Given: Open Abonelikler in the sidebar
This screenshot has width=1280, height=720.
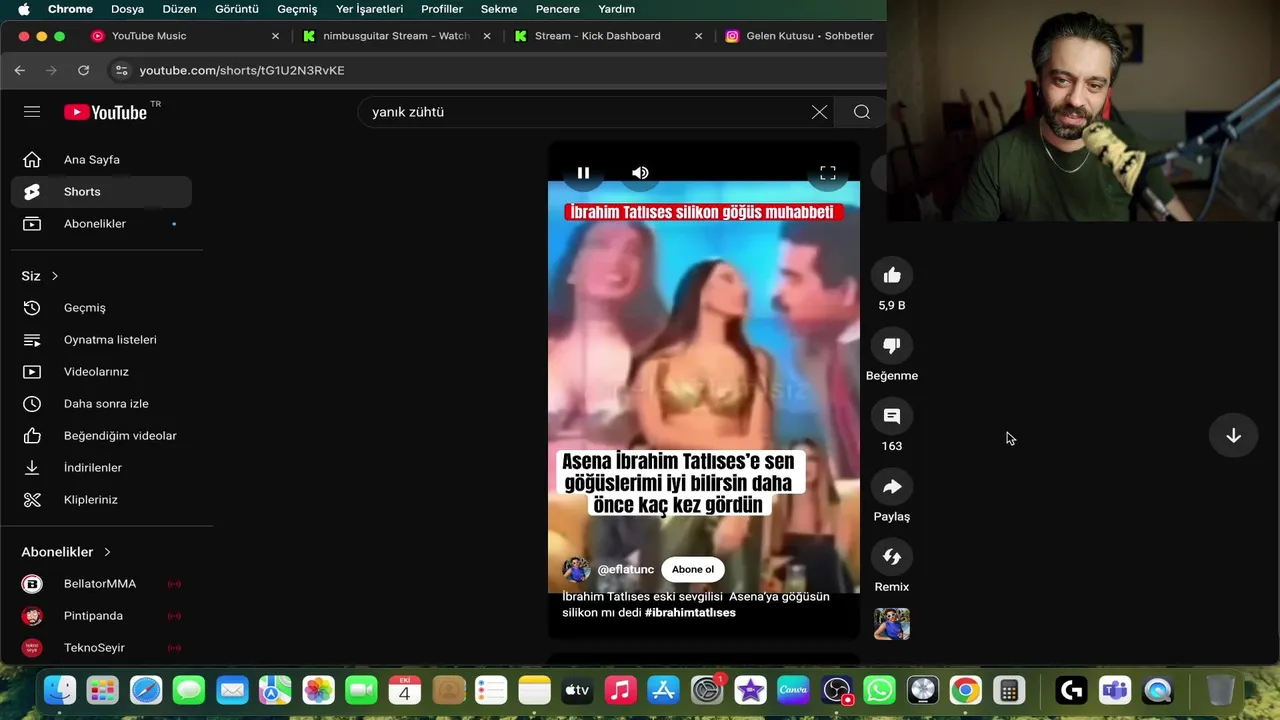Looking at the screenshot, I should point(101,224).
